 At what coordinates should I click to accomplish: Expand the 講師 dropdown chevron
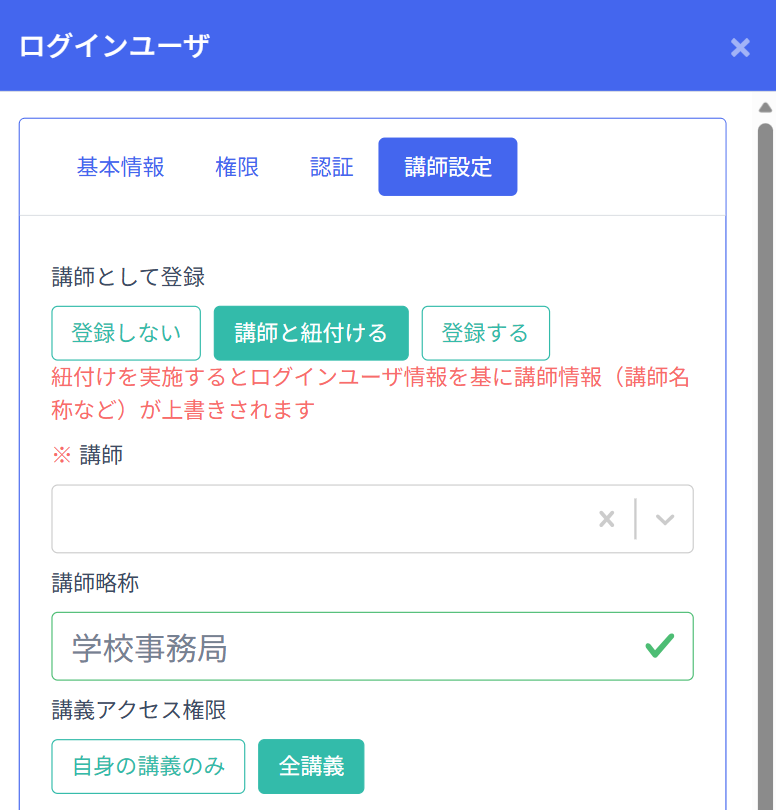pos(665,519)
